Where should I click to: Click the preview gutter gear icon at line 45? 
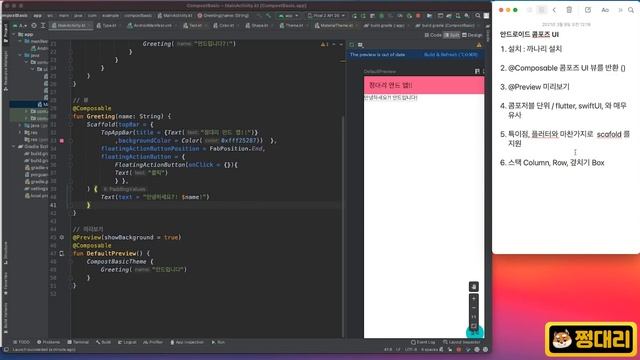[x=62, y=237]
